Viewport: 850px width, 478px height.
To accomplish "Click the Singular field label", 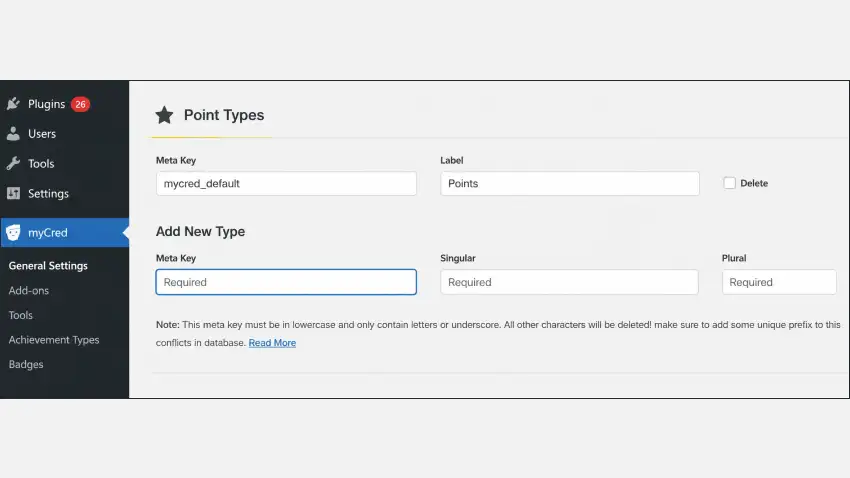I will point(458,258).
